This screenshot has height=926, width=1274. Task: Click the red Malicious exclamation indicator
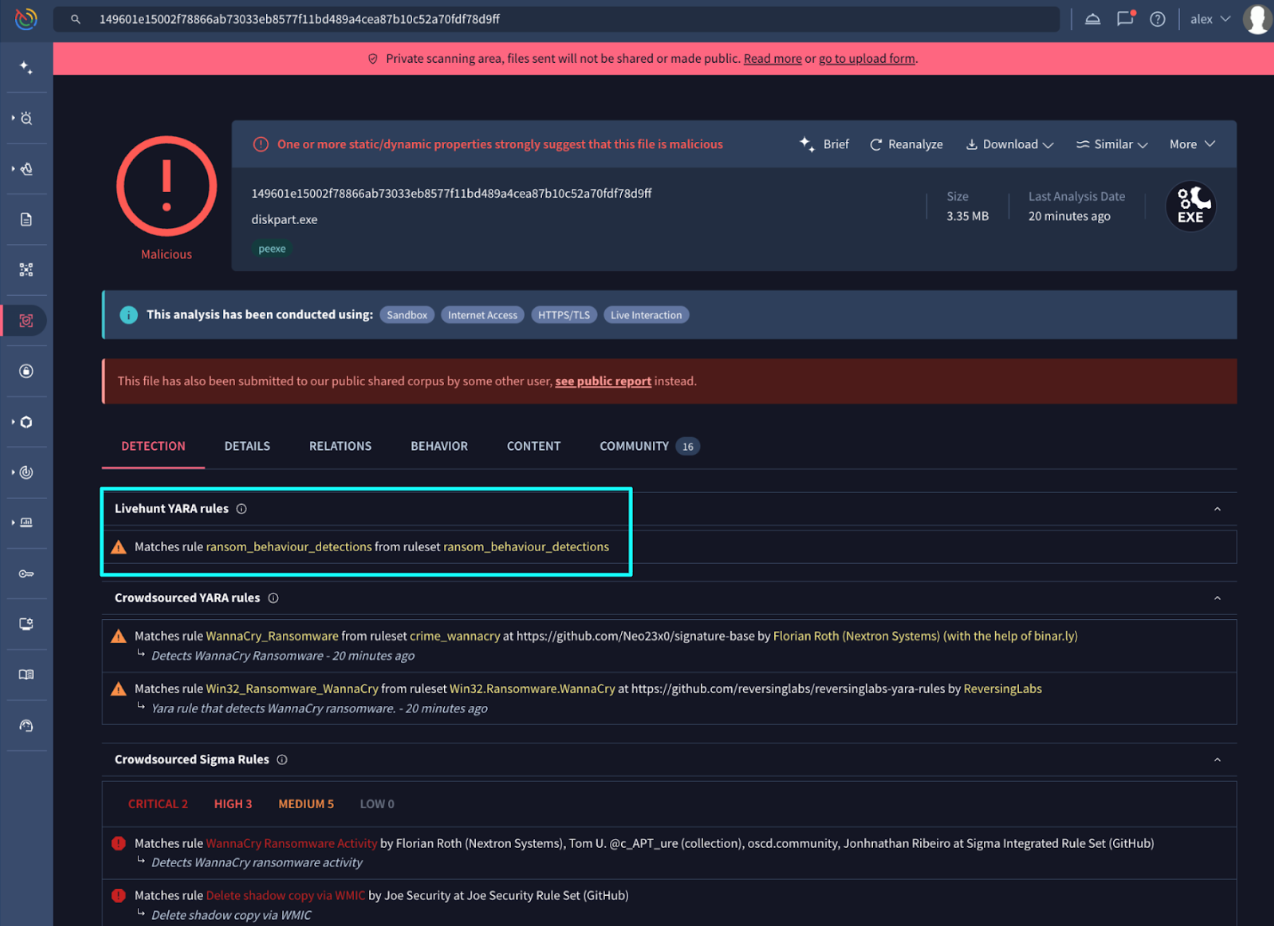[166, 187]
